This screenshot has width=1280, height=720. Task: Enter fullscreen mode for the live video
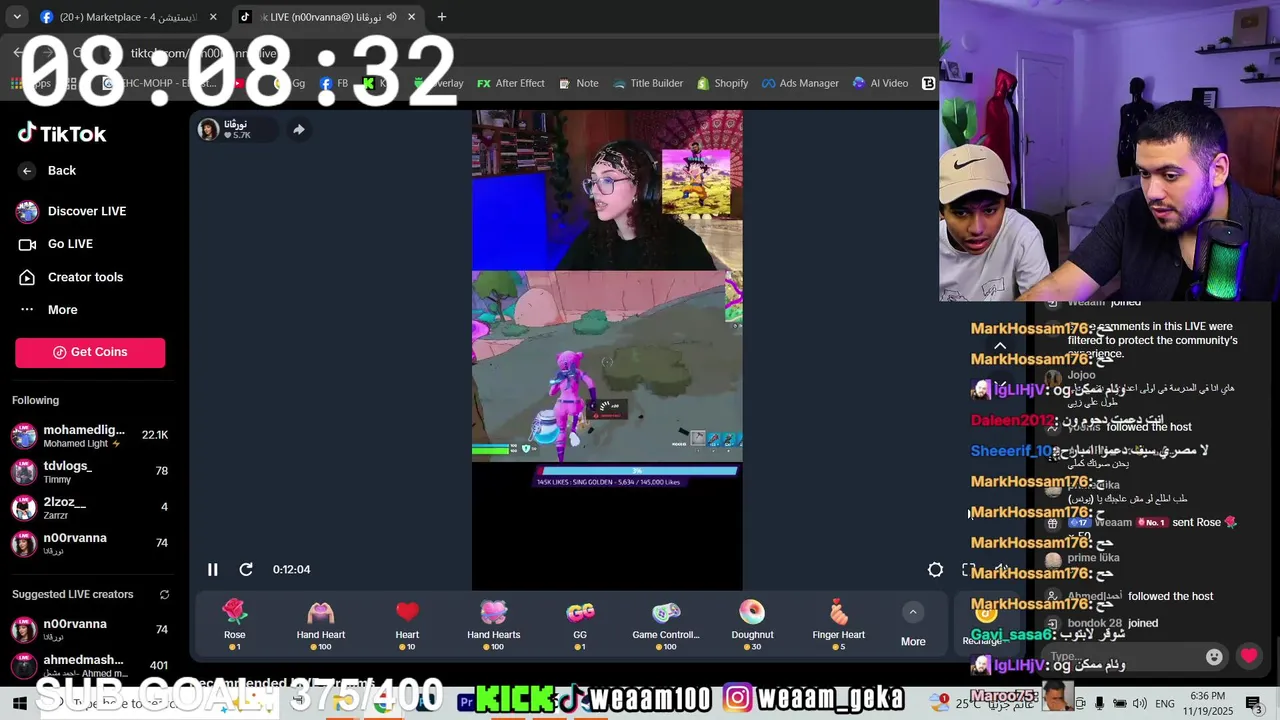(x=968, y=569)
